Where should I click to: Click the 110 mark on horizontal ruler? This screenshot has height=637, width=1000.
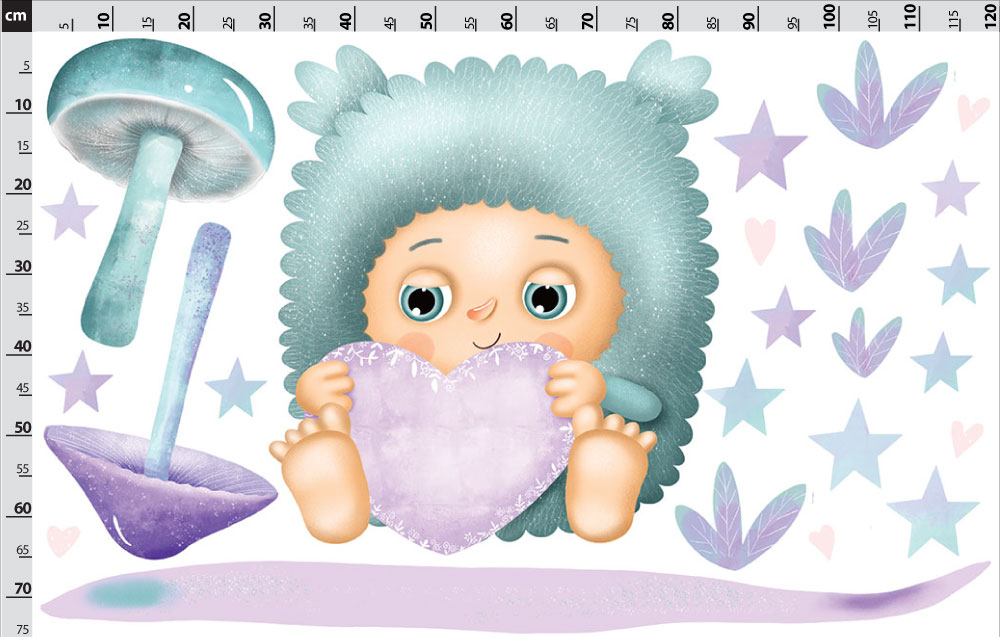(910, 17)
